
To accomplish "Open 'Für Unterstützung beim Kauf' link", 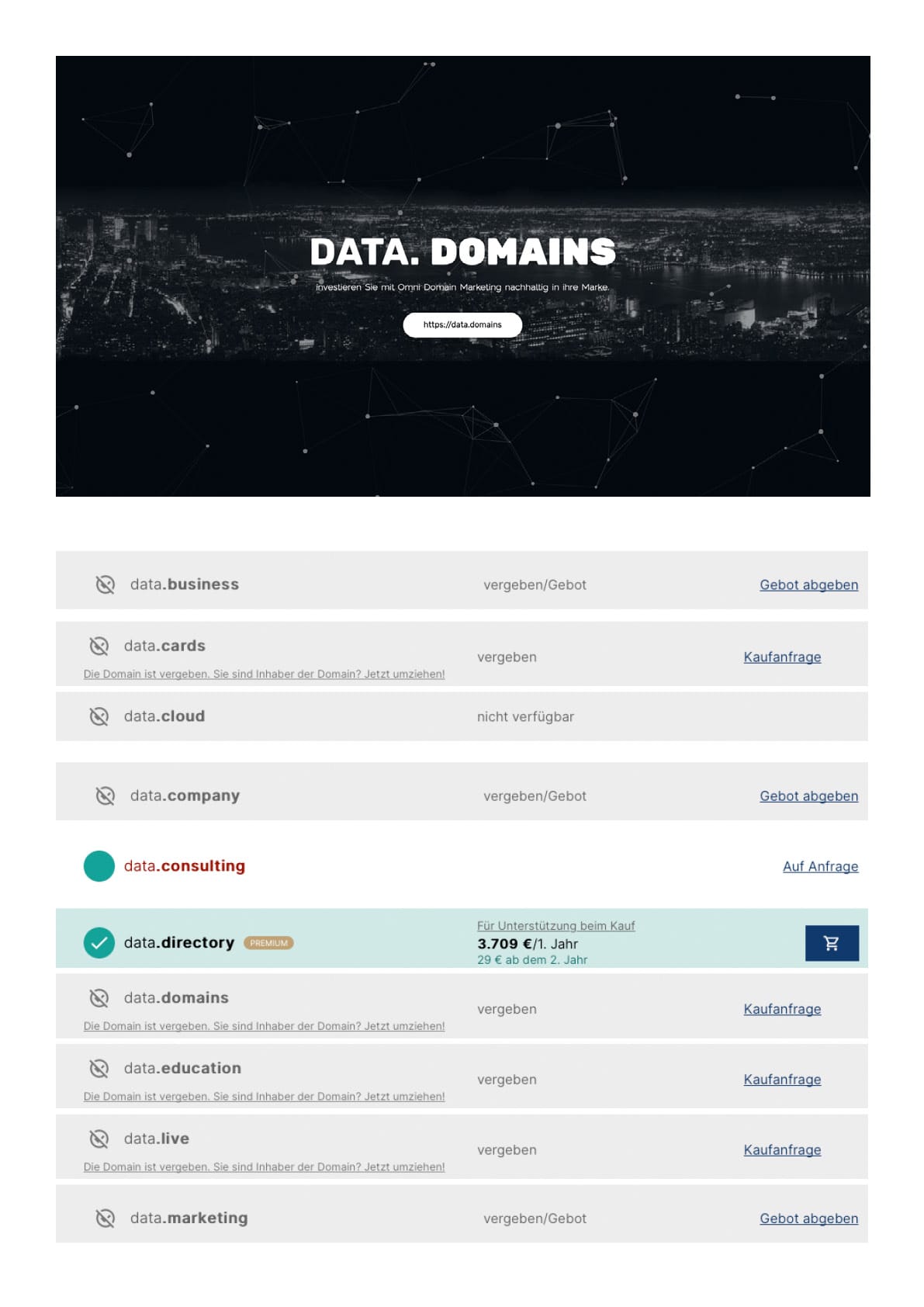I will tap(555, 926).
